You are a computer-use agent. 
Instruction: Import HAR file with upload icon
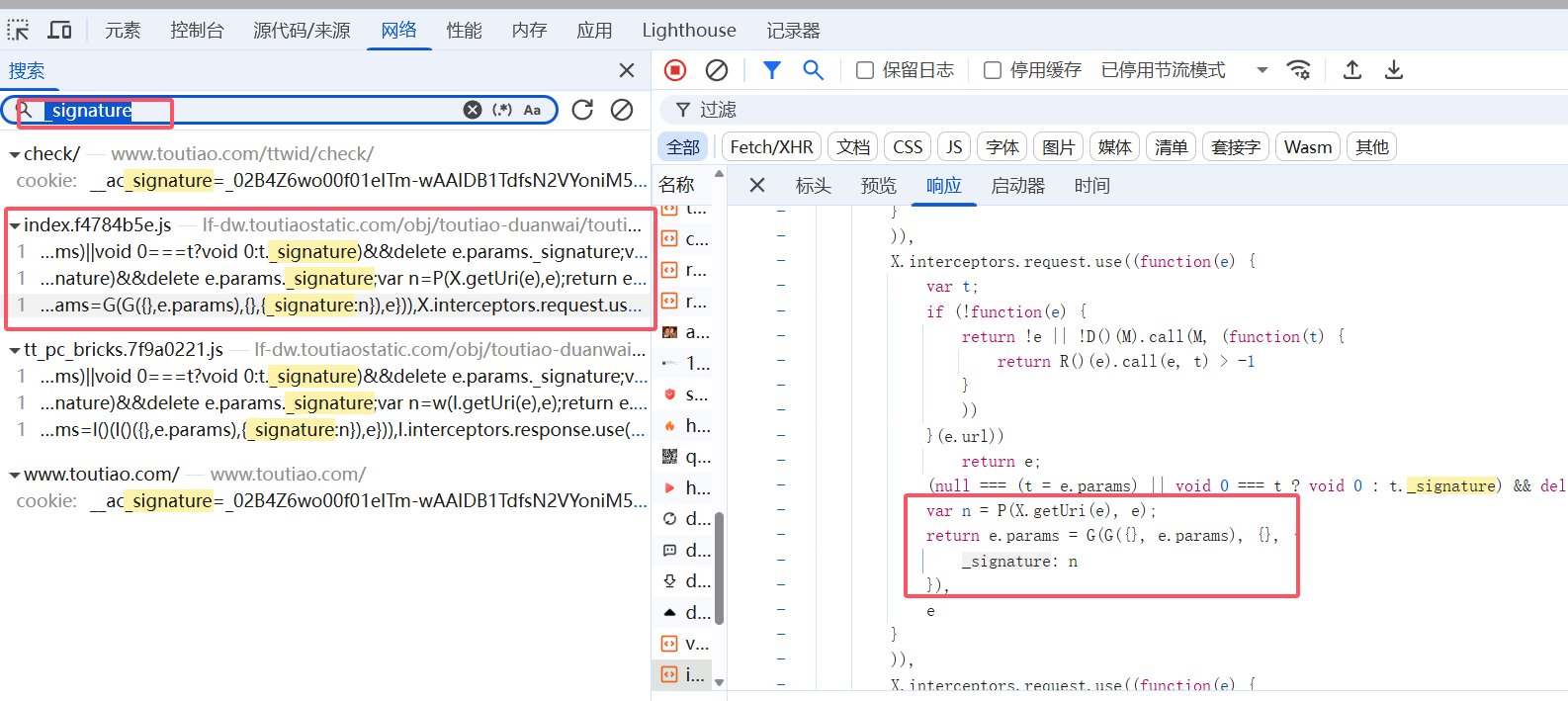coord(1352,70)
